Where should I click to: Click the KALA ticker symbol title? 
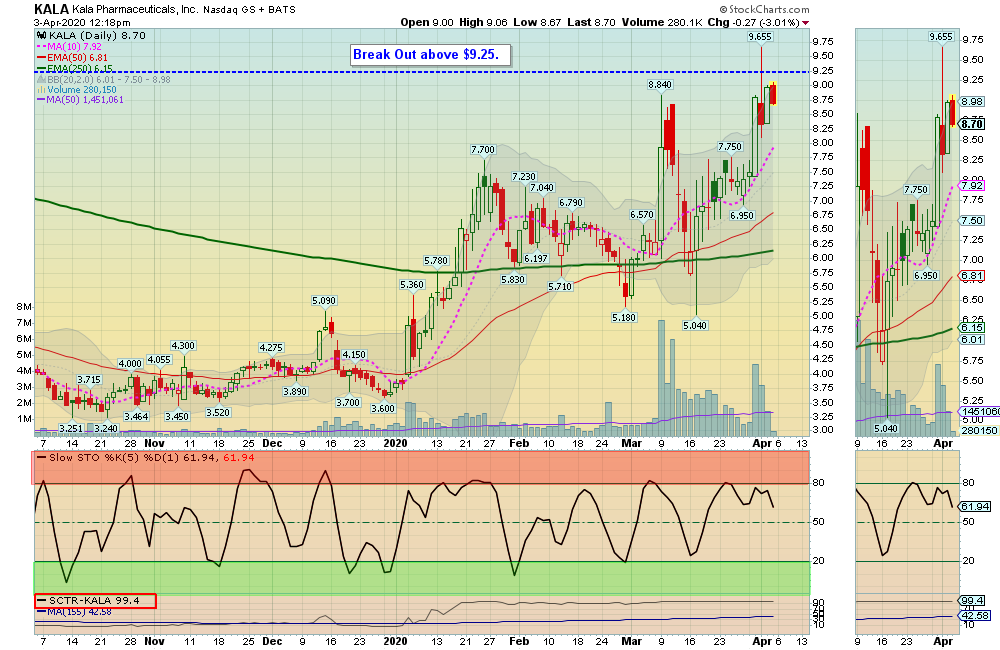tap(51, 9)
